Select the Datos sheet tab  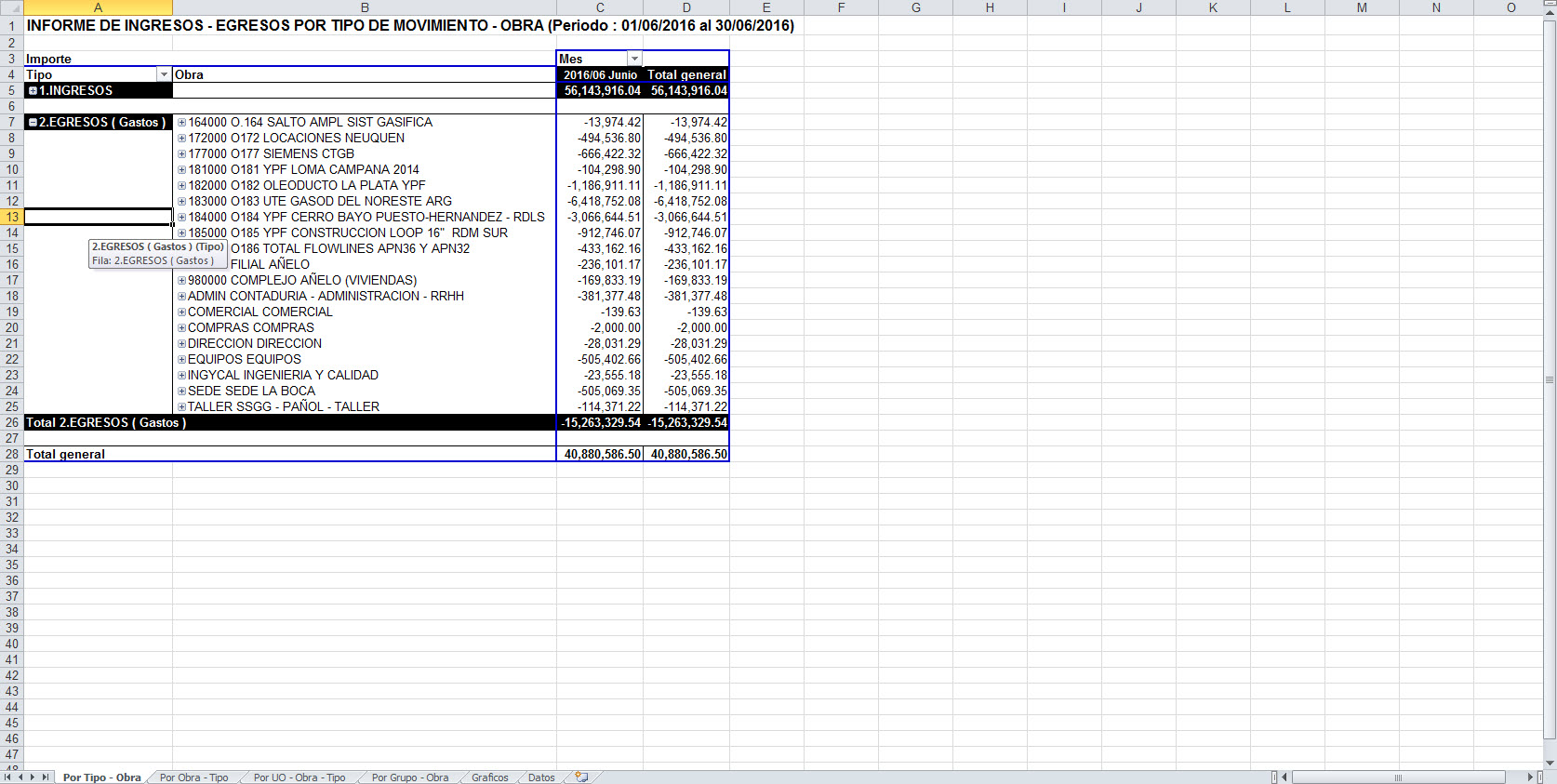(x=541, y=777)
